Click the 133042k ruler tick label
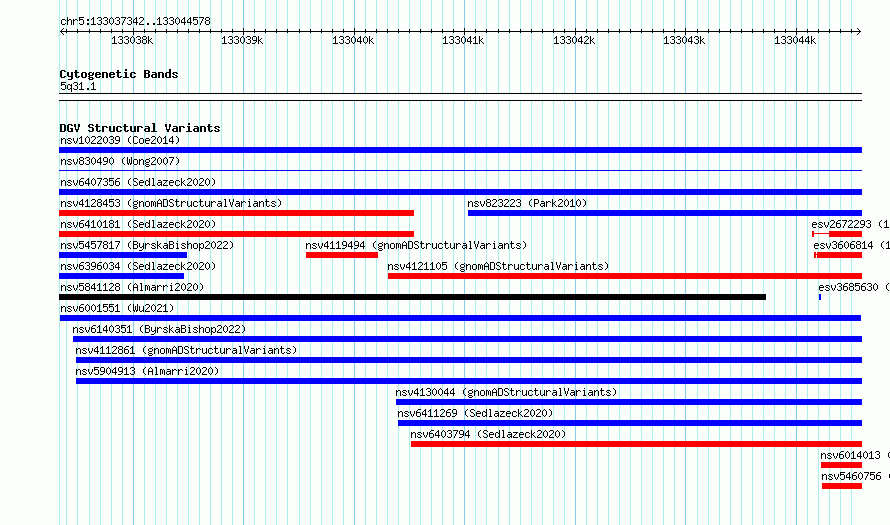890x525 pixels. tap(574, 40)
